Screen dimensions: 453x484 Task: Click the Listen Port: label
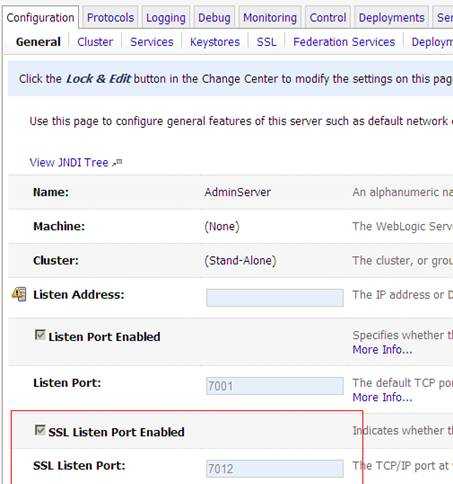pyautogui.click(x=67, y=383)
